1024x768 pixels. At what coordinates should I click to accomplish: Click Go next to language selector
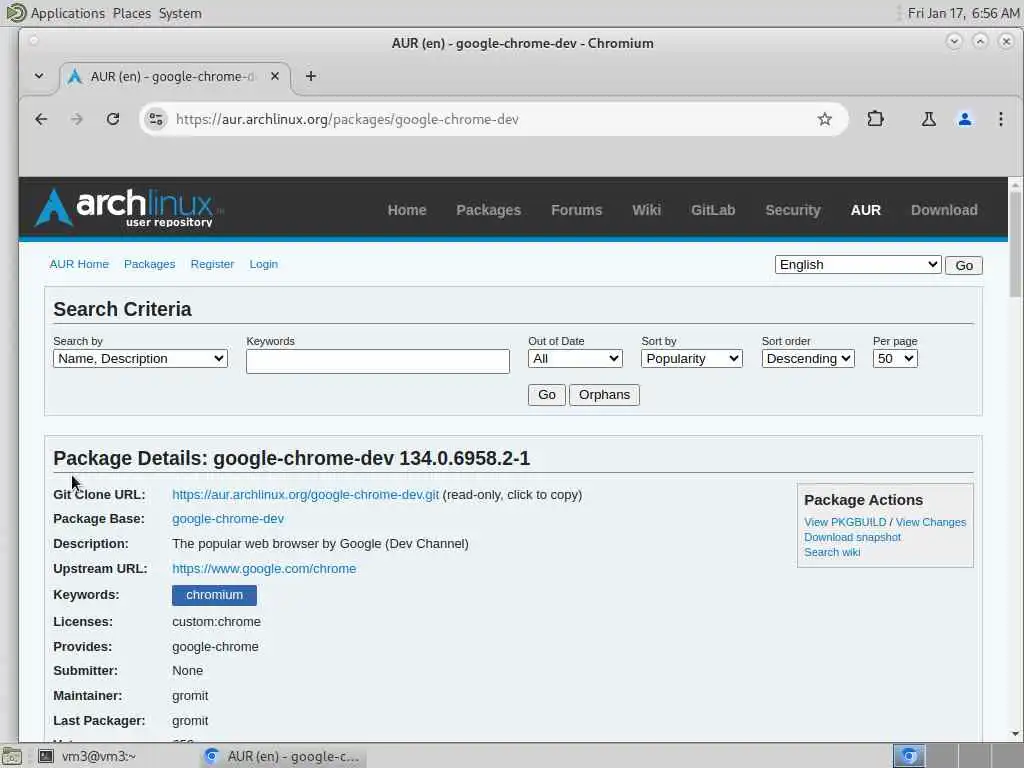tap(963, 265)
